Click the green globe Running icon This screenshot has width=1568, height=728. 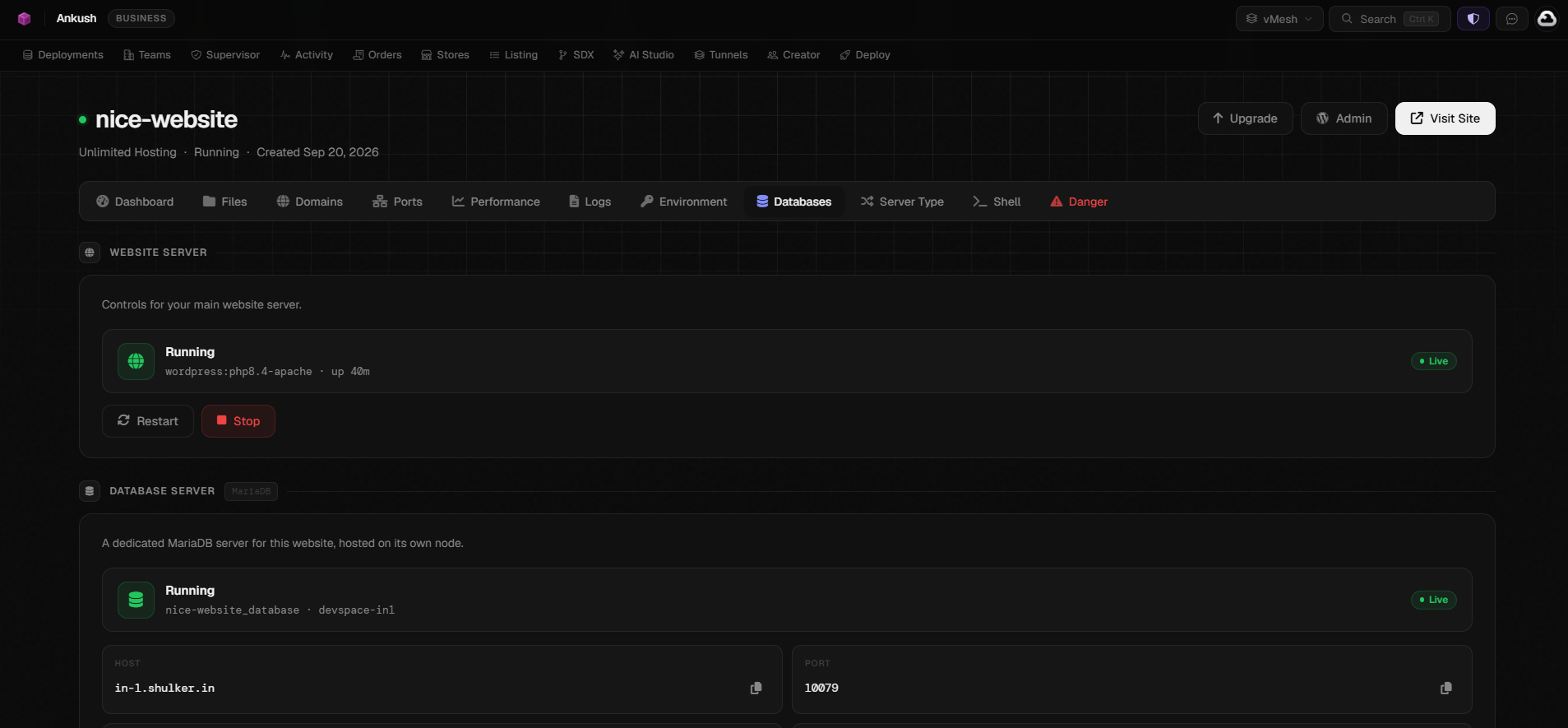(x=136, y=361)
